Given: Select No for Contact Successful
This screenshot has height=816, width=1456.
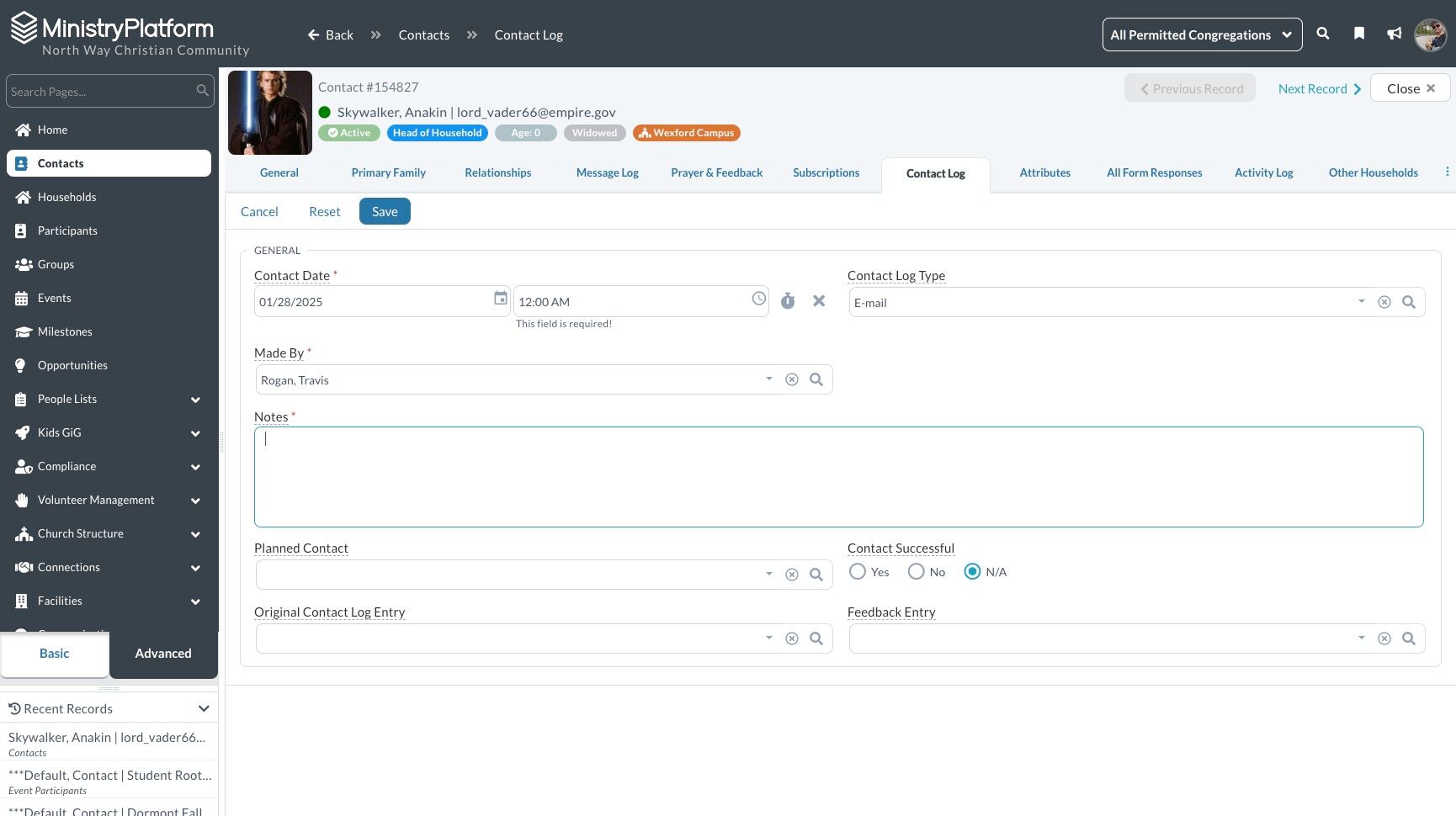Looking at the screenshot, I should 917,571.
